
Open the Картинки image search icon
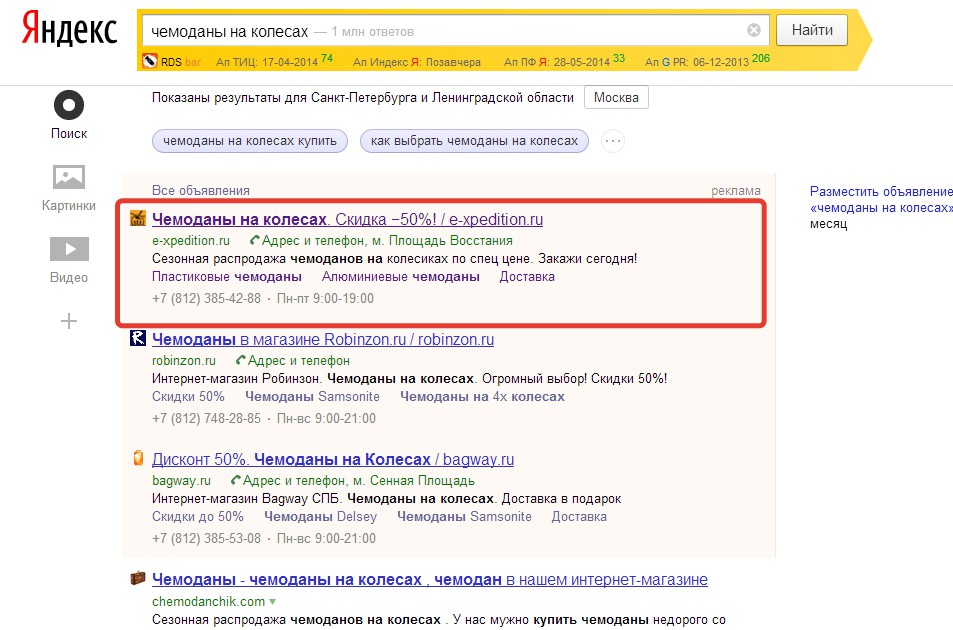(69, 177)
